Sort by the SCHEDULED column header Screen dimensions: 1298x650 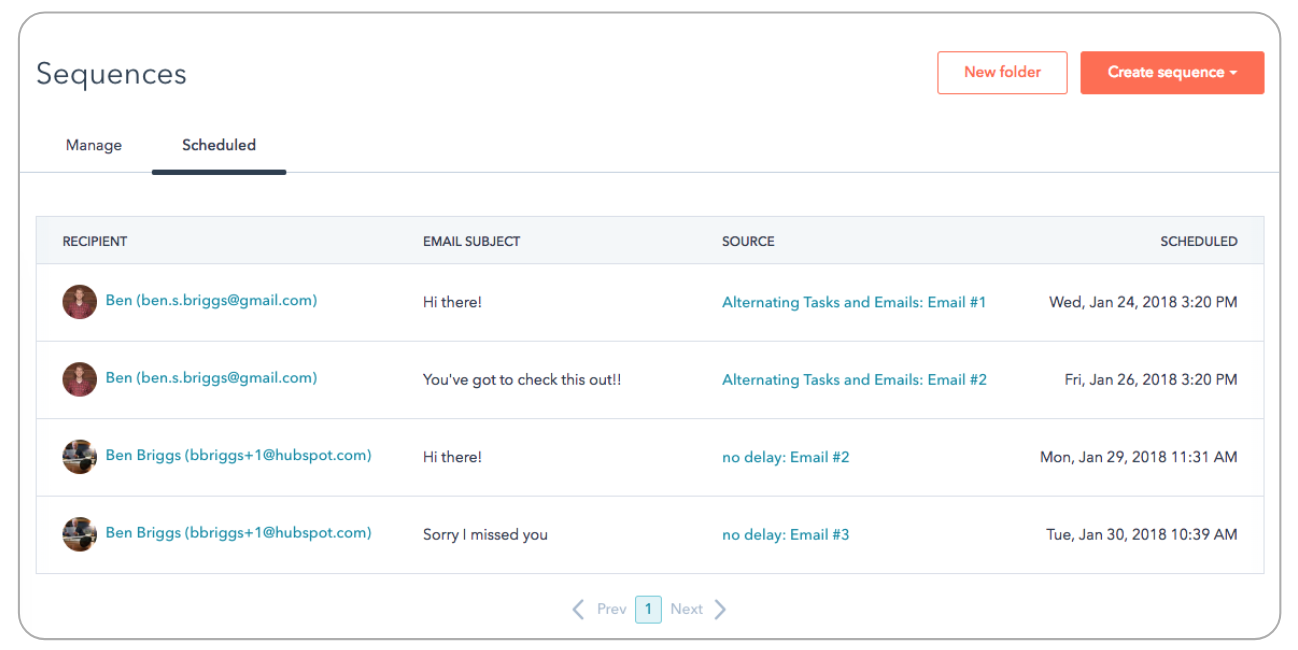[1199, 241]
